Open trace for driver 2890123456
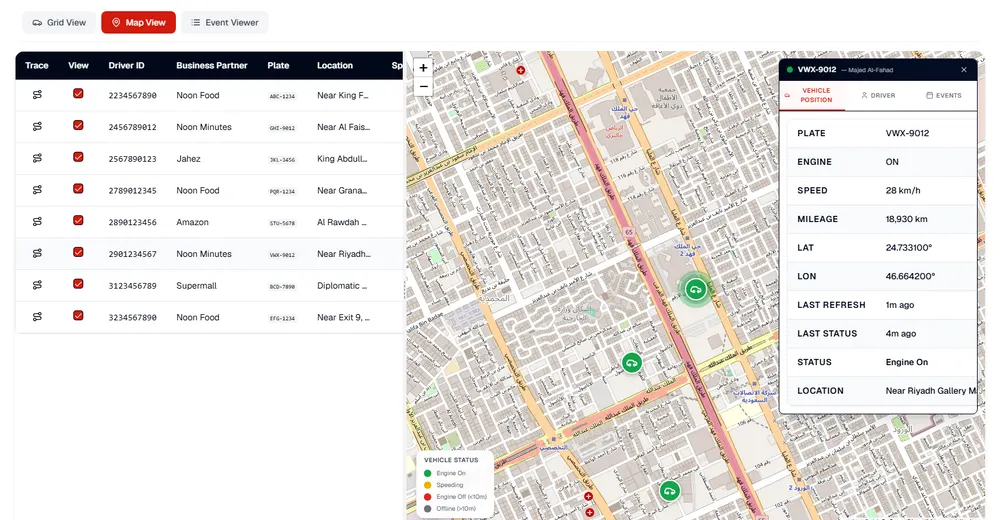Screen dimensions: 1000x520 [x=37, y=221]
